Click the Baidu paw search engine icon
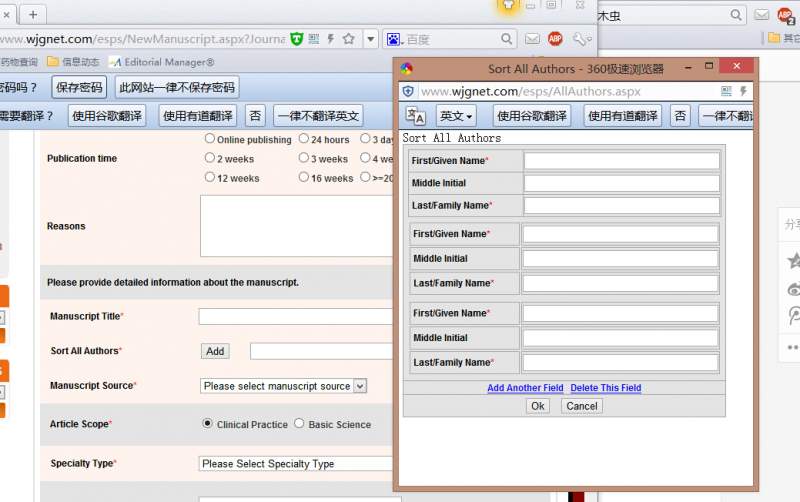The width and height of the screenshot is (800, 502). click(393, 39)
